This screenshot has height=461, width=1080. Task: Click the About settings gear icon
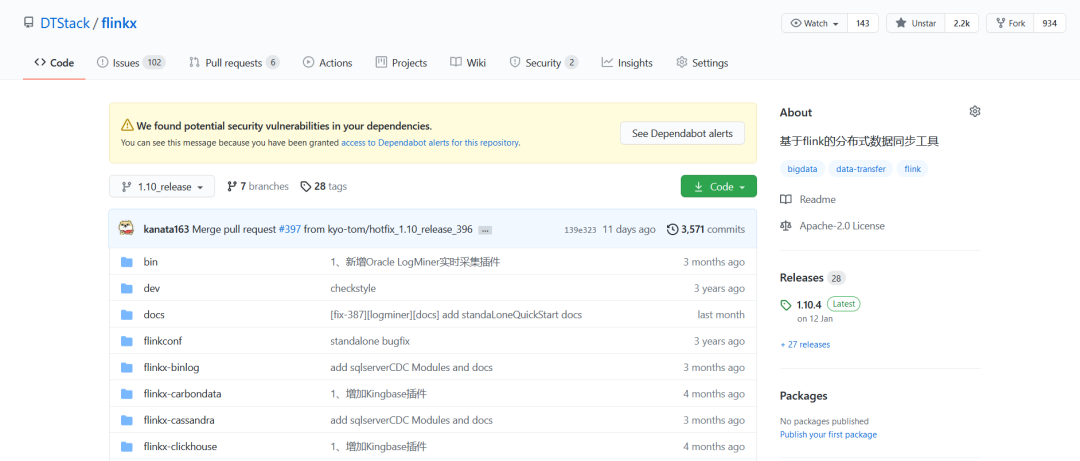pos(975,112)
